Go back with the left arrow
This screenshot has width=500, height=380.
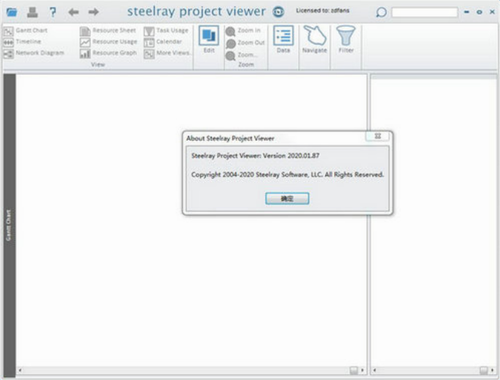(73, 12)
